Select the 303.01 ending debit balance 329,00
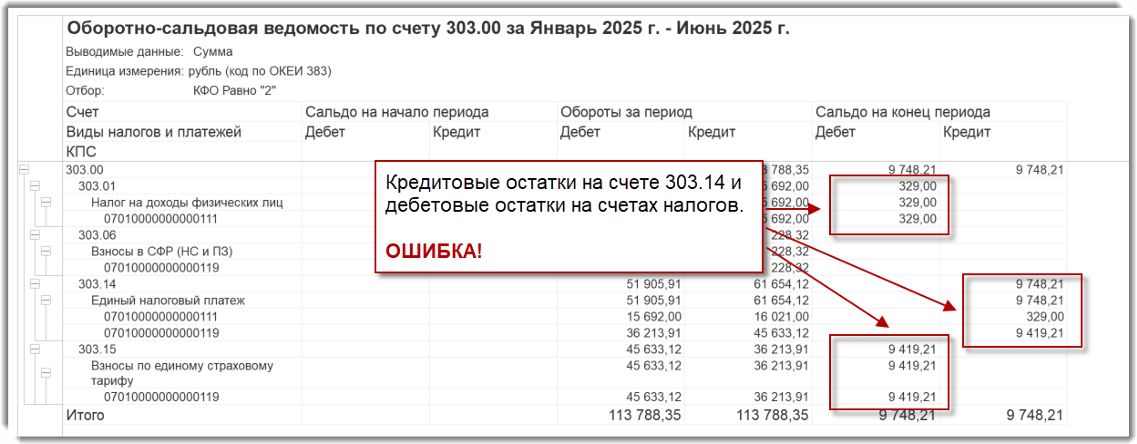Screen dimensions: 1137x444 (x=920, y=186)
